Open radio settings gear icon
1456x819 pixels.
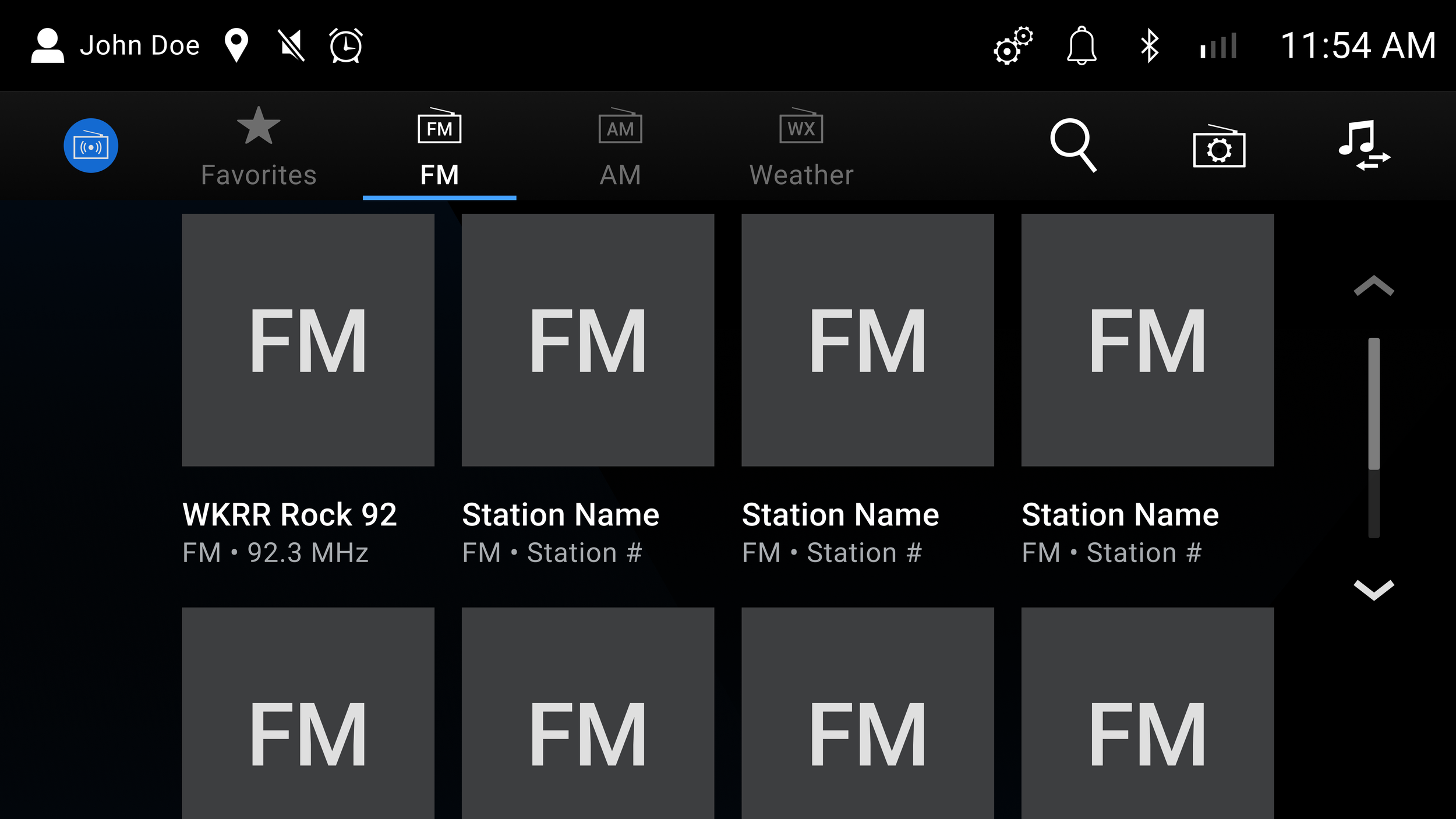1219,147
